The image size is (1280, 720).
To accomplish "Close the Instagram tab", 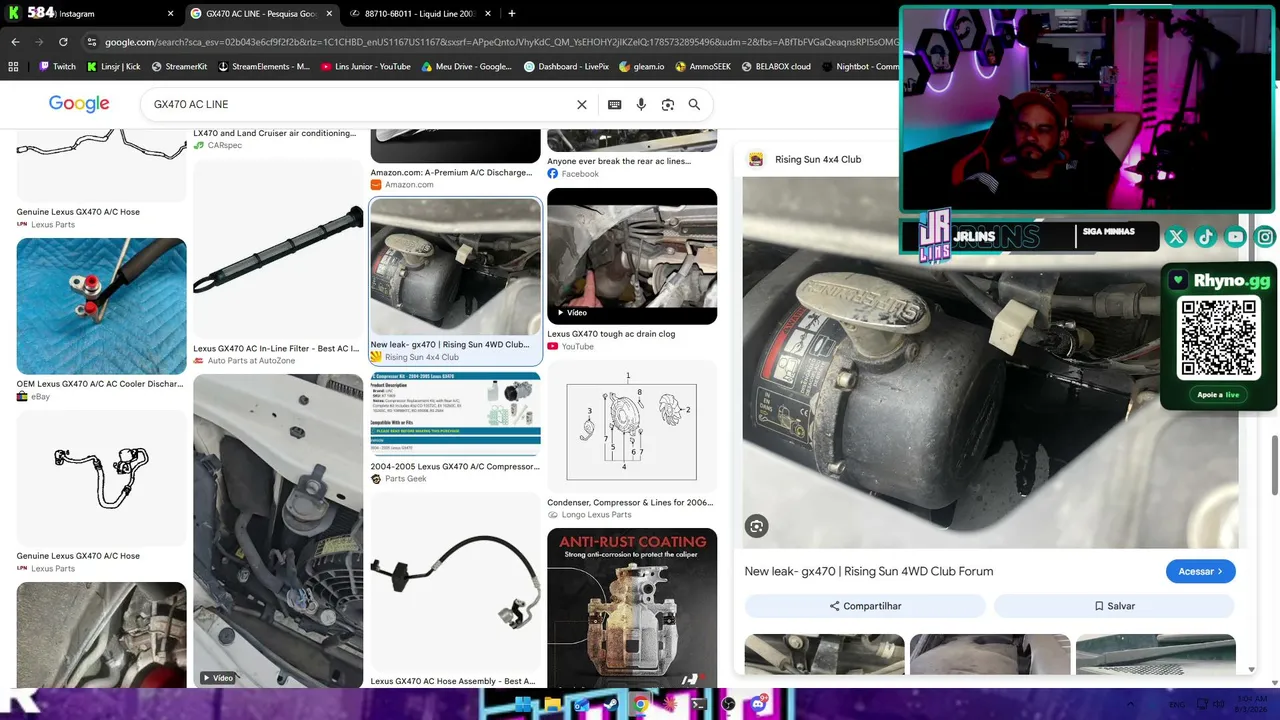I will [x=170, y=14].
